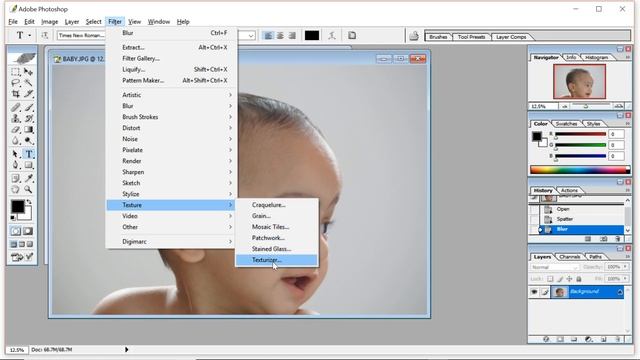Expand the Distort filter submenu
640x360 pixels.
point(171,128)
